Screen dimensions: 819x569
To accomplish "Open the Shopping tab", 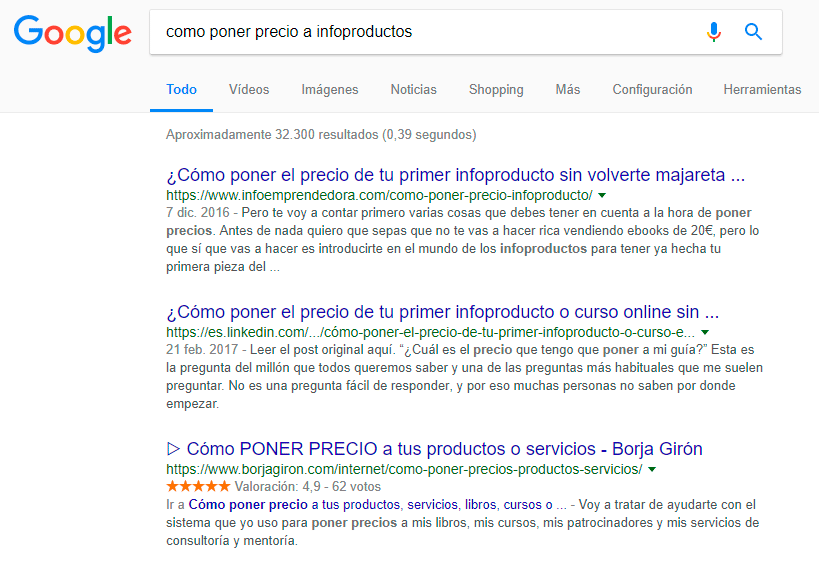I will click(496, 90).
